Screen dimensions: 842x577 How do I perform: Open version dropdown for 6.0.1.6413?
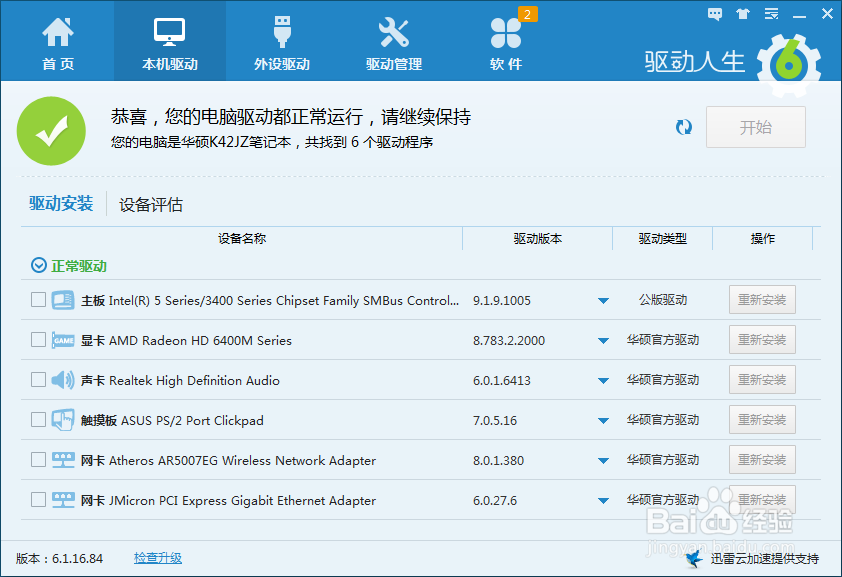click(x=604, y=381)
